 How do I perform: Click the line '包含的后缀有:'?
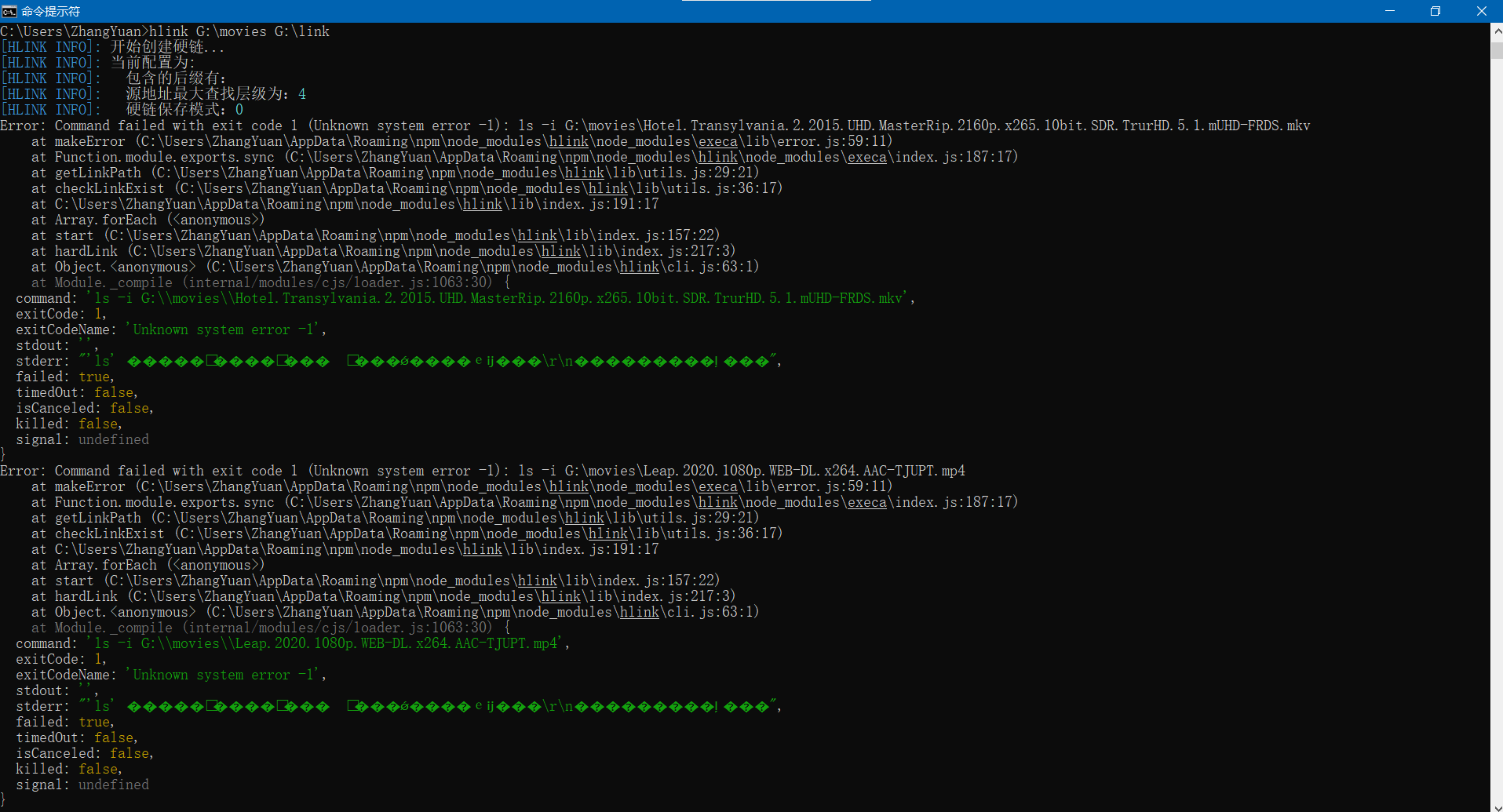(x=176, y=78)
